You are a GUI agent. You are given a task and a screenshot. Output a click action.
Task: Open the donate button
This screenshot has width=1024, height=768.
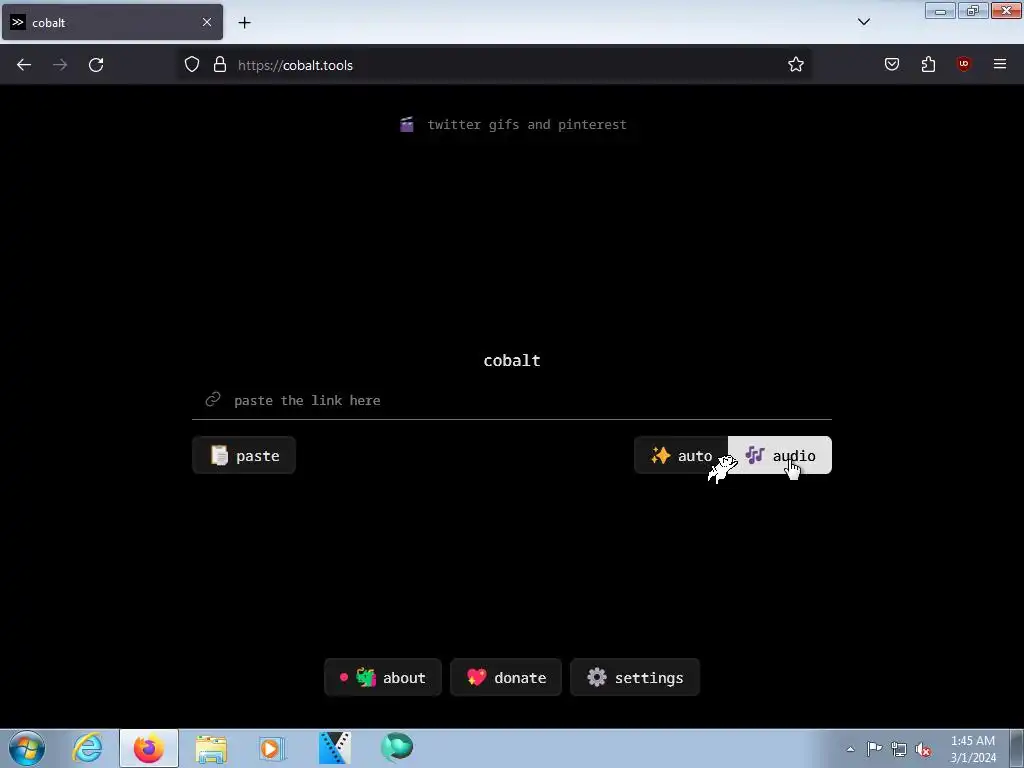[506, 678]
